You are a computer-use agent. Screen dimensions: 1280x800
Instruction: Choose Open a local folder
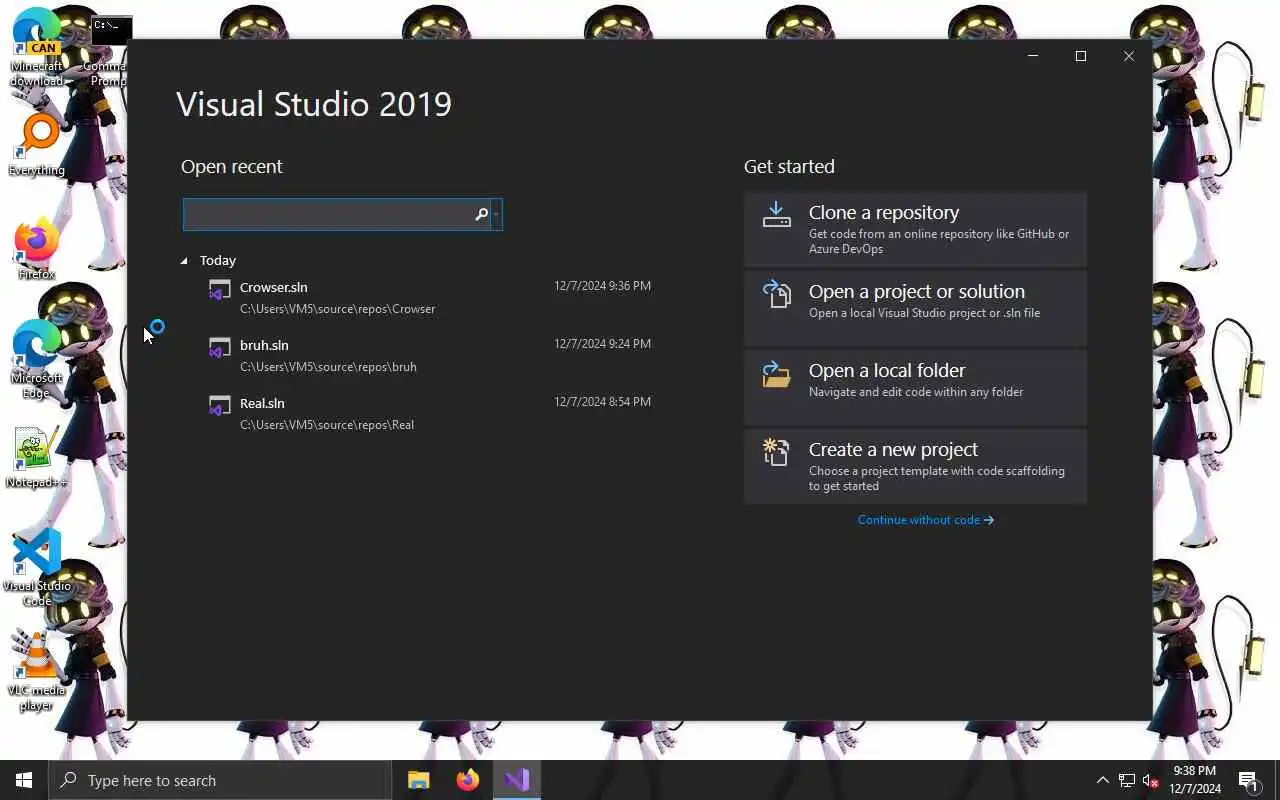point(915,387)
